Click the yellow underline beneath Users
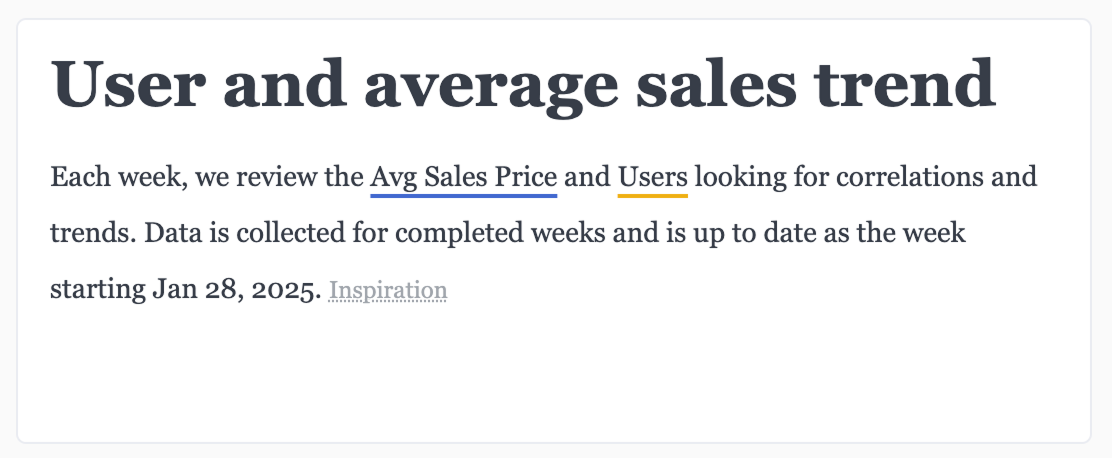The height and width of the screenshot is (458, 1112). click(x=652, y=196)
